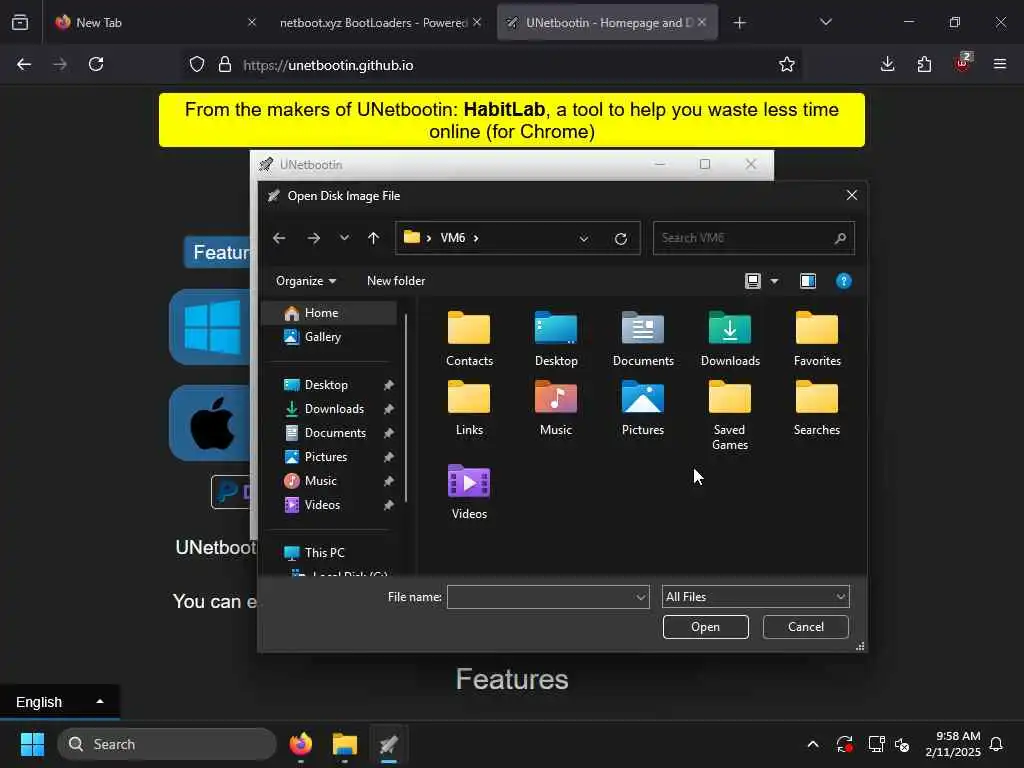1024x768 pixels.
Task: Open the Windows Start menu
Action: pyautogui.click(x=32, y=744)
